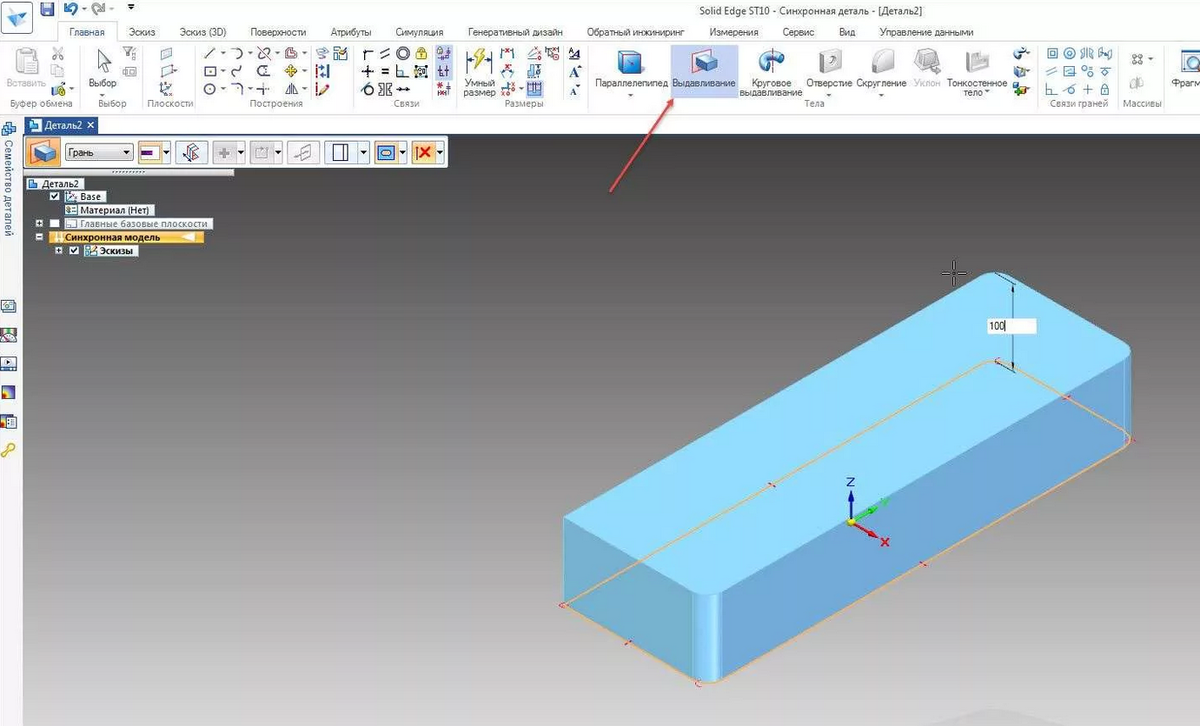Expand the Выбор tool dropdown arrow

102,94
